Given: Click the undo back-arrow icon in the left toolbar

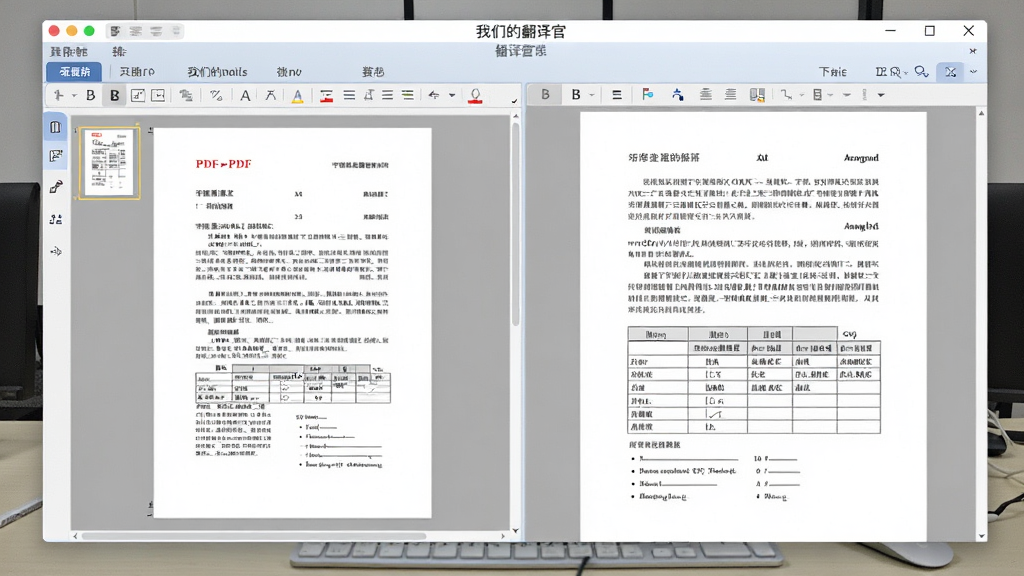Looking at the screenshot, I should pyautogui.click(x=434, y=95).
